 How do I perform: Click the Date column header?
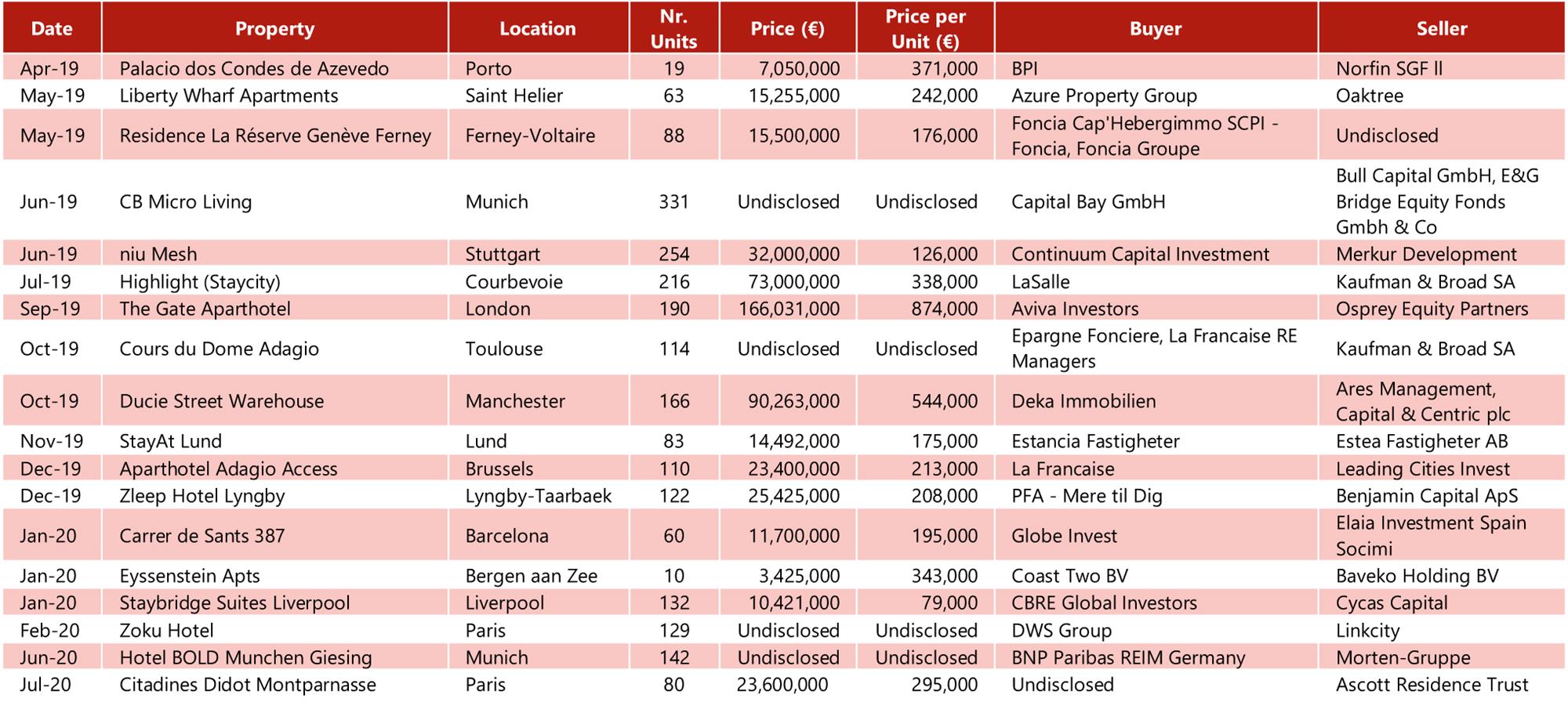52,29
